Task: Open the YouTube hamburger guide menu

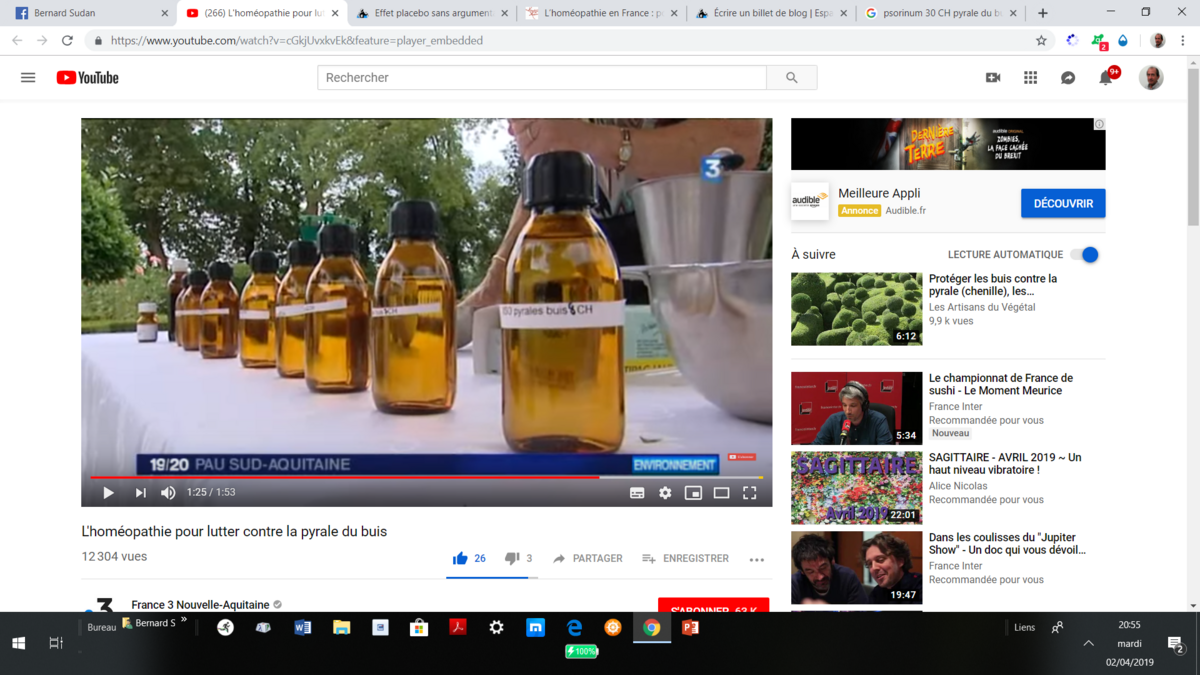Action: coord(28,77)
